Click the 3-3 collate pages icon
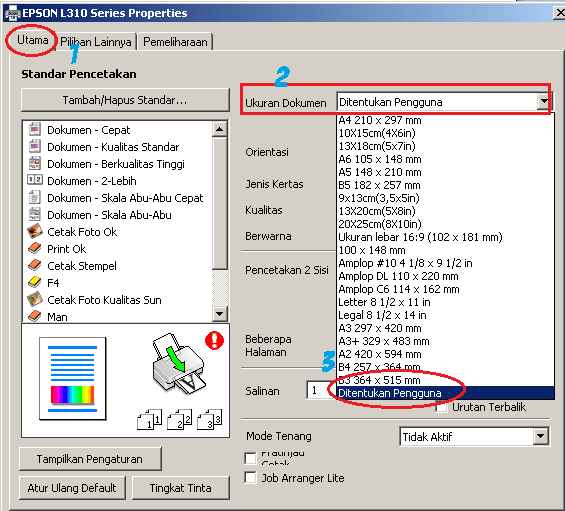This screenshot has height=511, width=565. pyautogui.click(x=209, y=420)
